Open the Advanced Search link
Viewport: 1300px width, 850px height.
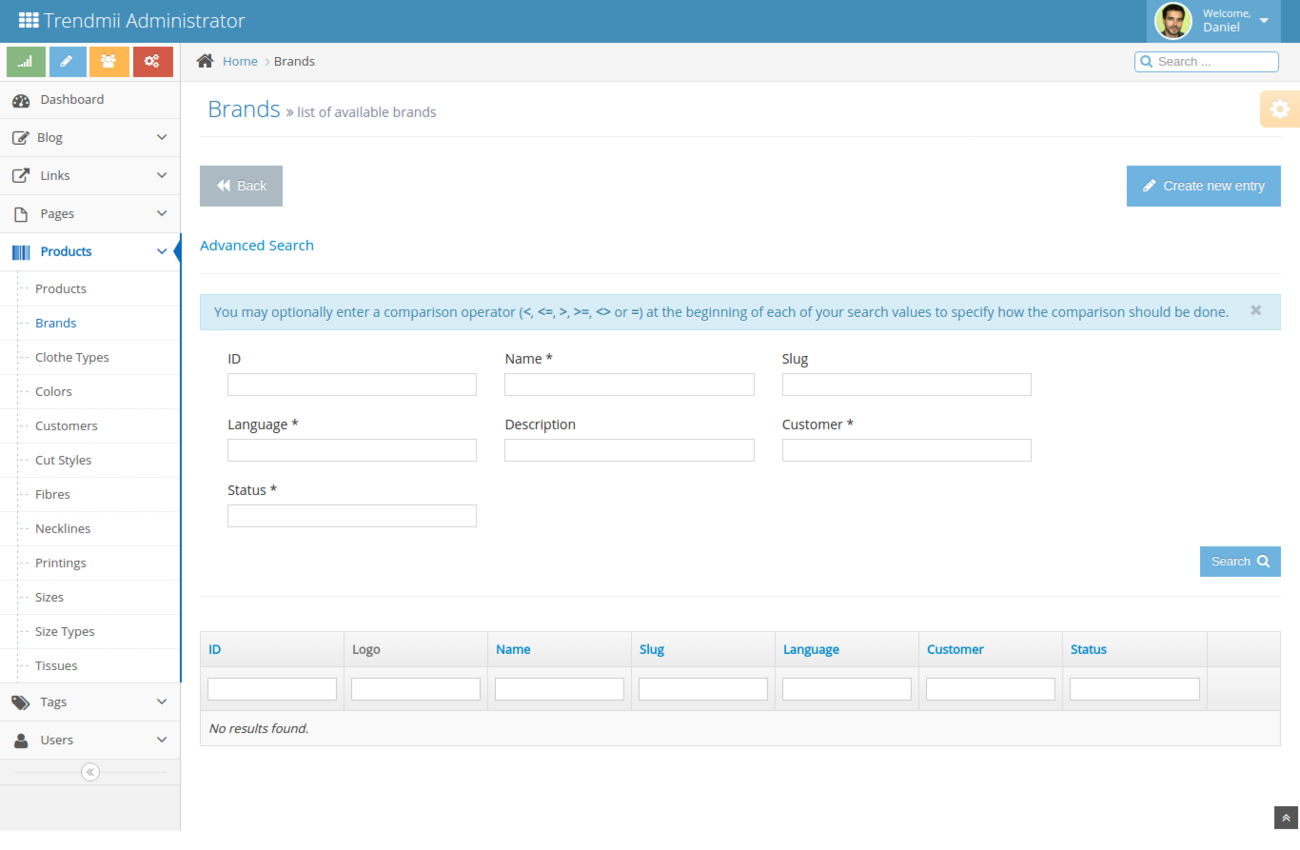point(257,245)
